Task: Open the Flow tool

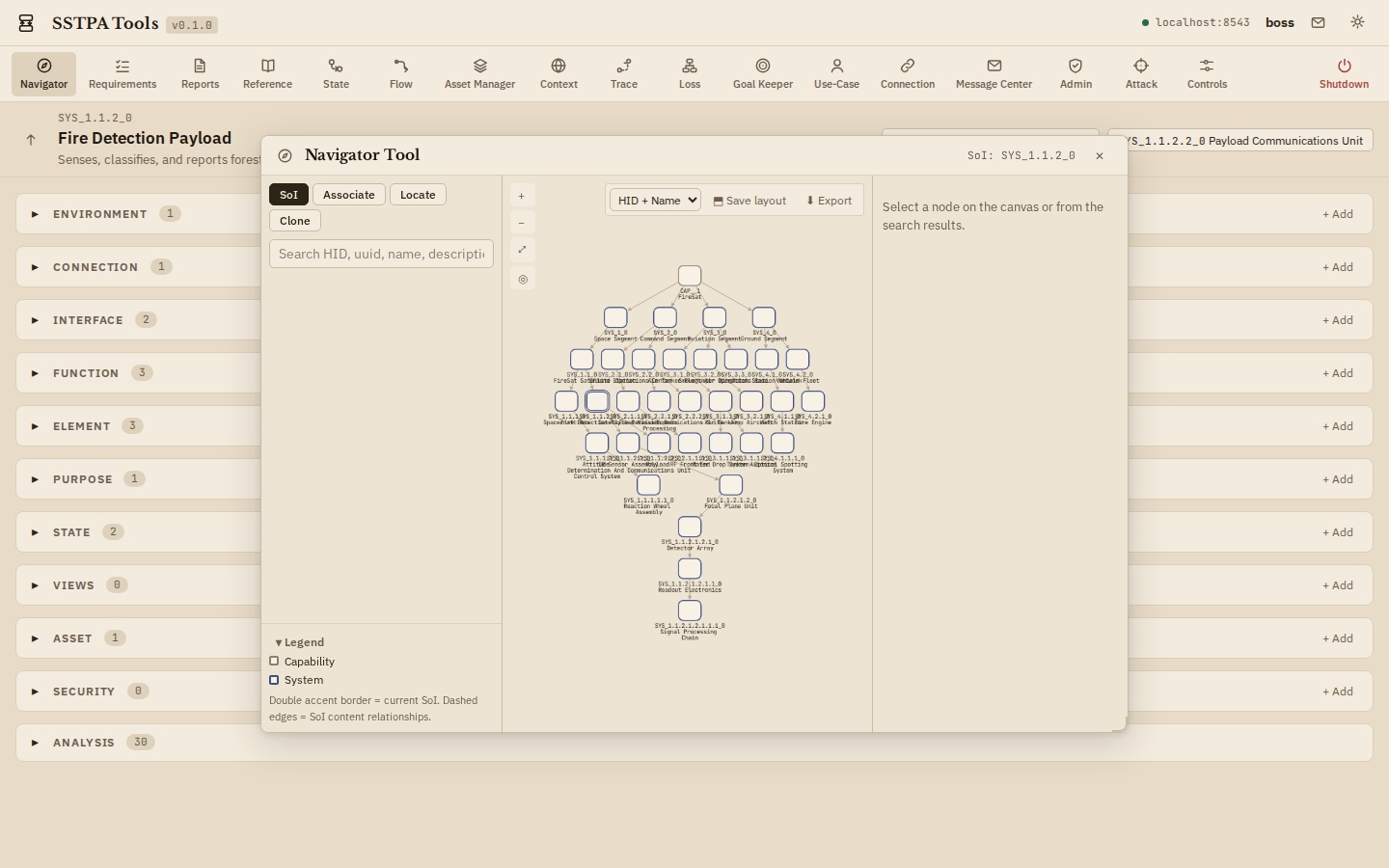Action: [401, 73]
